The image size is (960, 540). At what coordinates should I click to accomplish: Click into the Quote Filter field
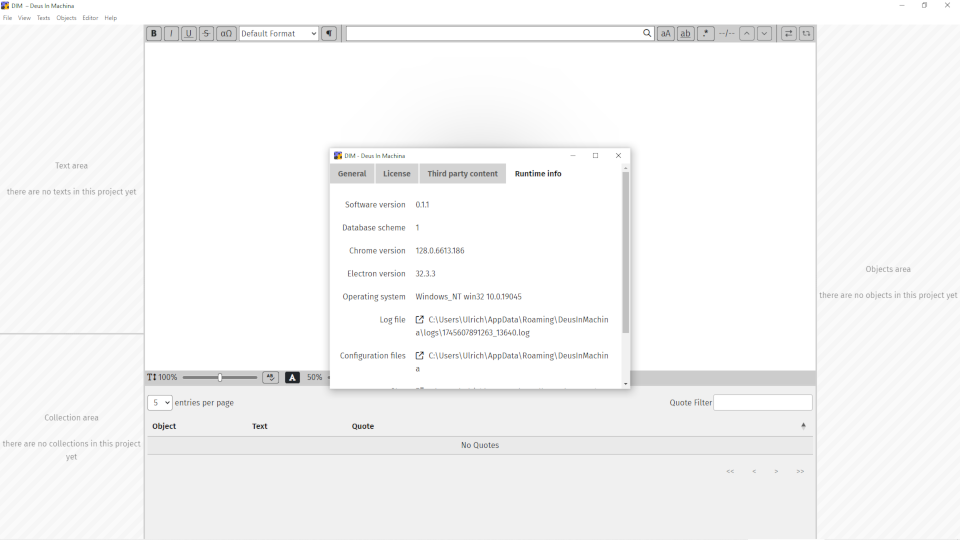[x=763, y=402]
